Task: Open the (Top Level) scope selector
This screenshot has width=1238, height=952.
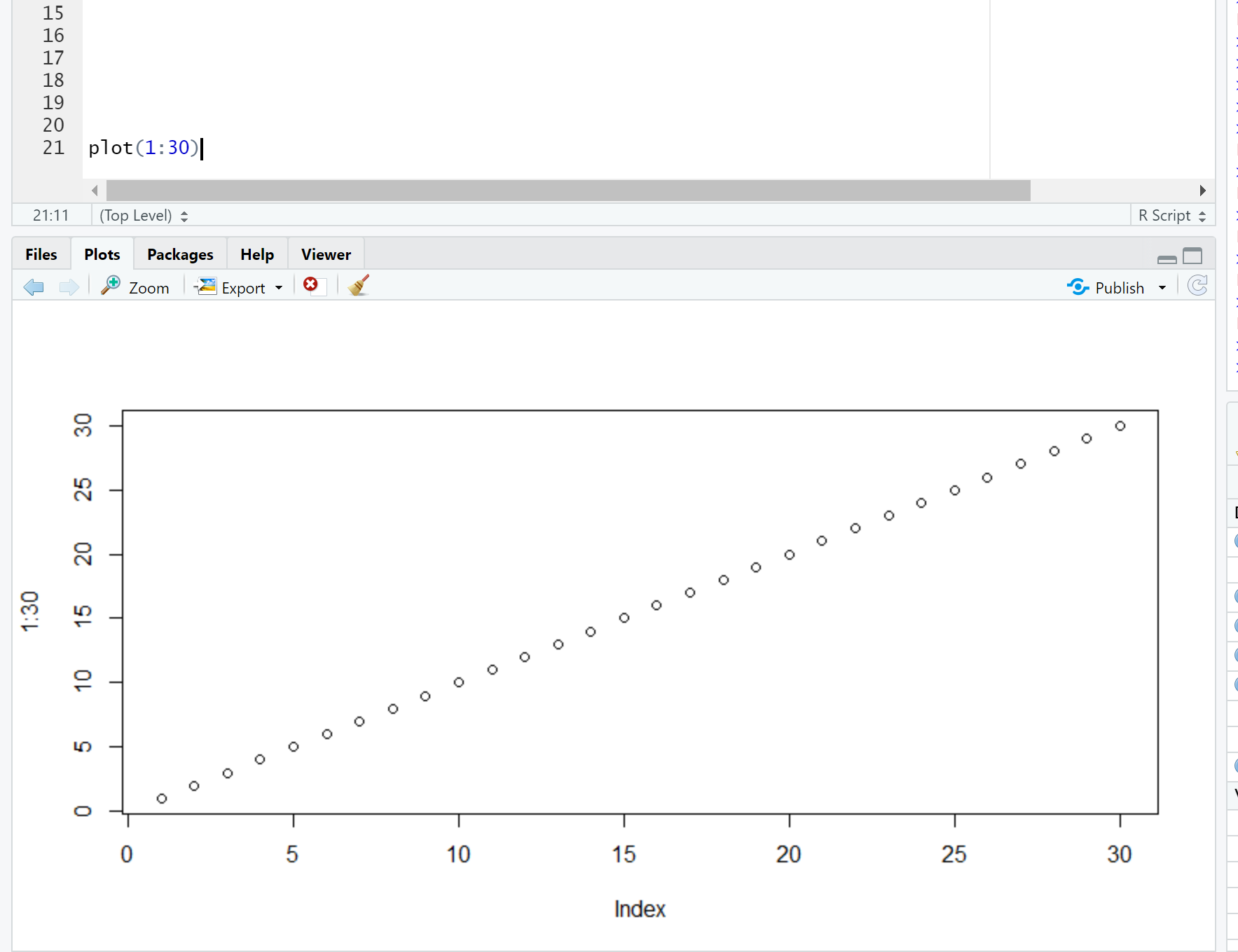Action: 144,216
